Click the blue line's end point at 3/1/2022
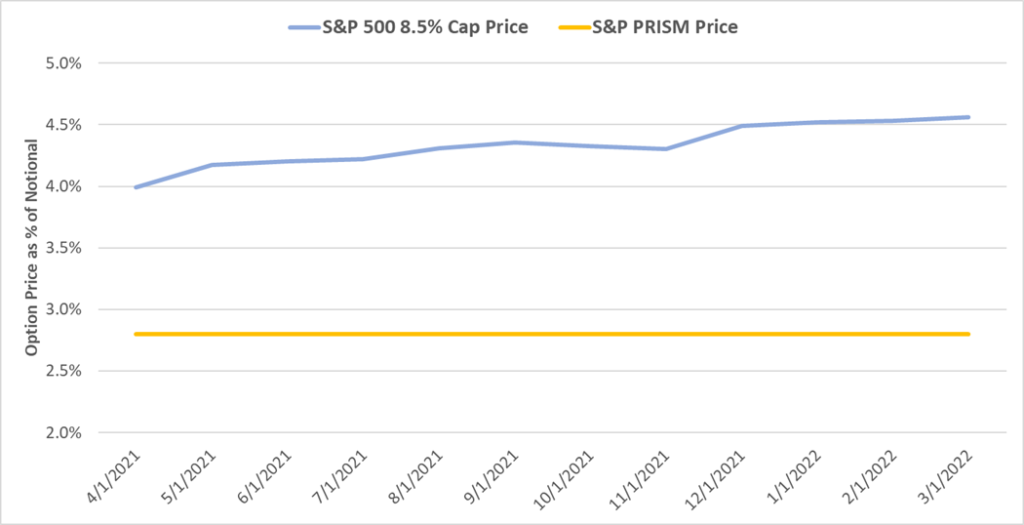 [968, 117]
